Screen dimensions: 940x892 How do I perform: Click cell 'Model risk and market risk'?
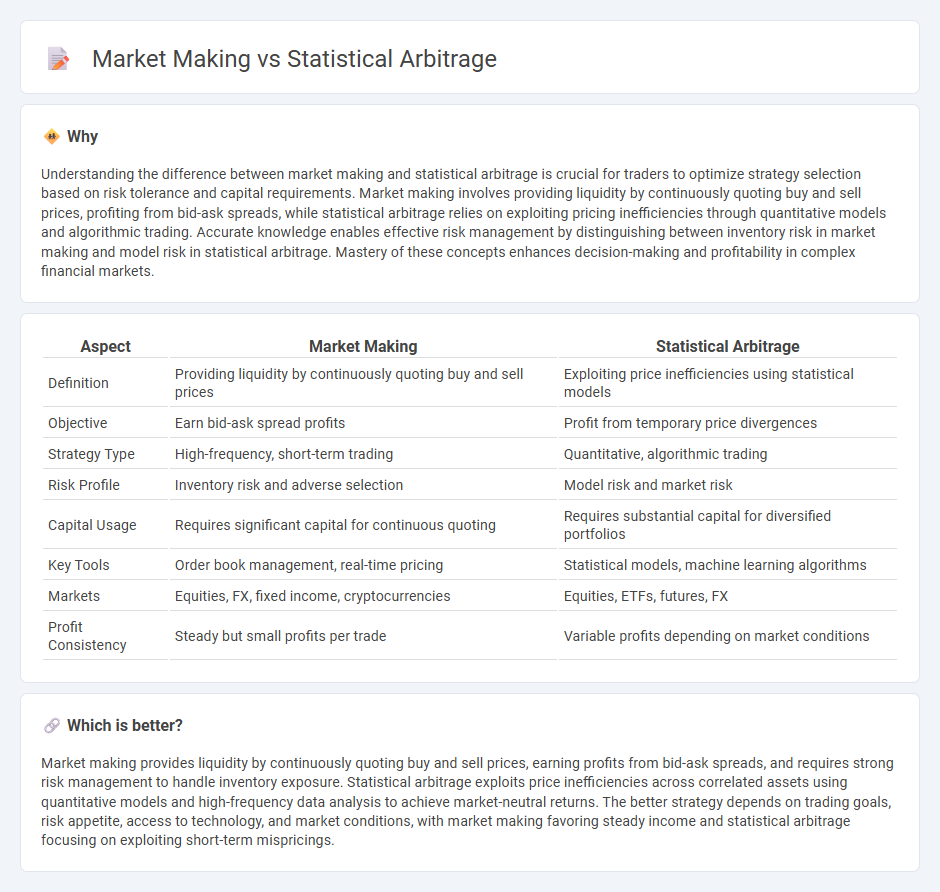(x=728, y=486)
